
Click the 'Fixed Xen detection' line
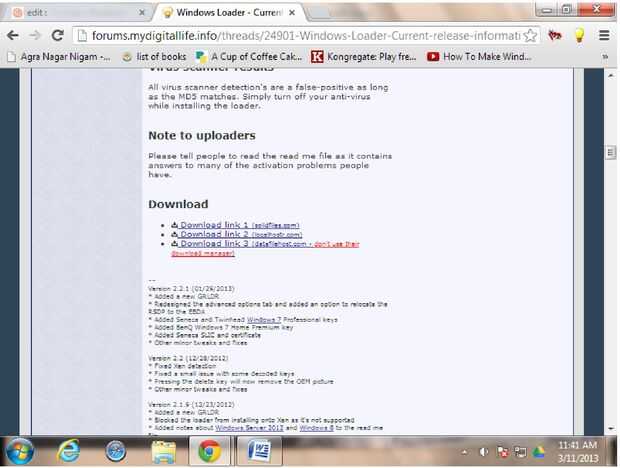pyautogui.click(x=182, y=366)
